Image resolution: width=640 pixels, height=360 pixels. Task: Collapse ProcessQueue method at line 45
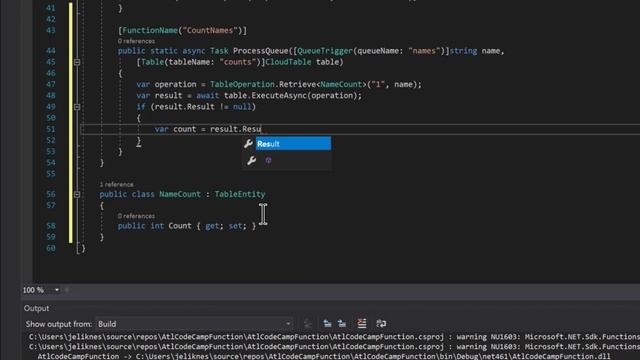coord(77,62)
